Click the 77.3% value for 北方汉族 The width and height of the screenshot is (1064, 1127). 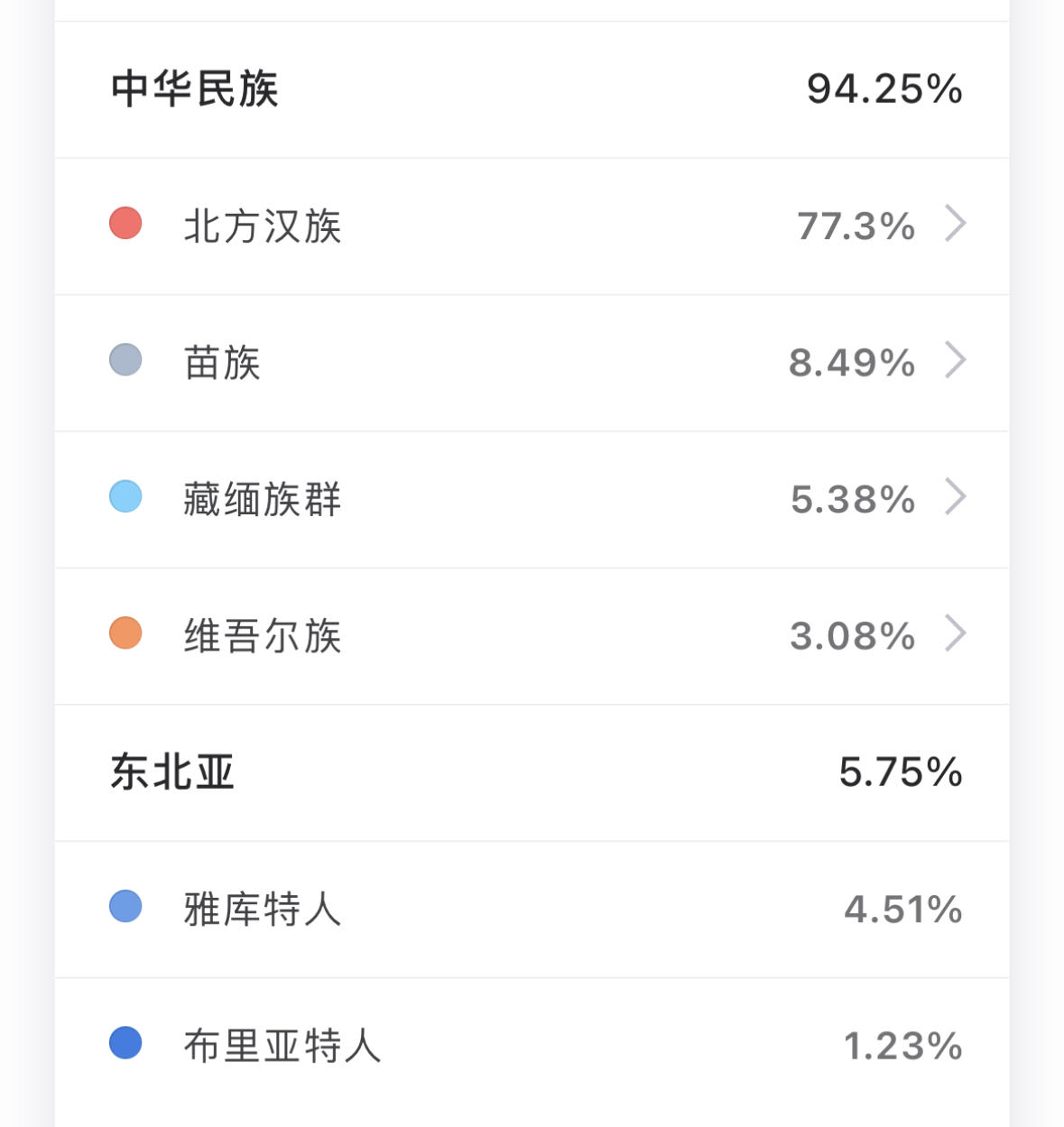point(856,226)
